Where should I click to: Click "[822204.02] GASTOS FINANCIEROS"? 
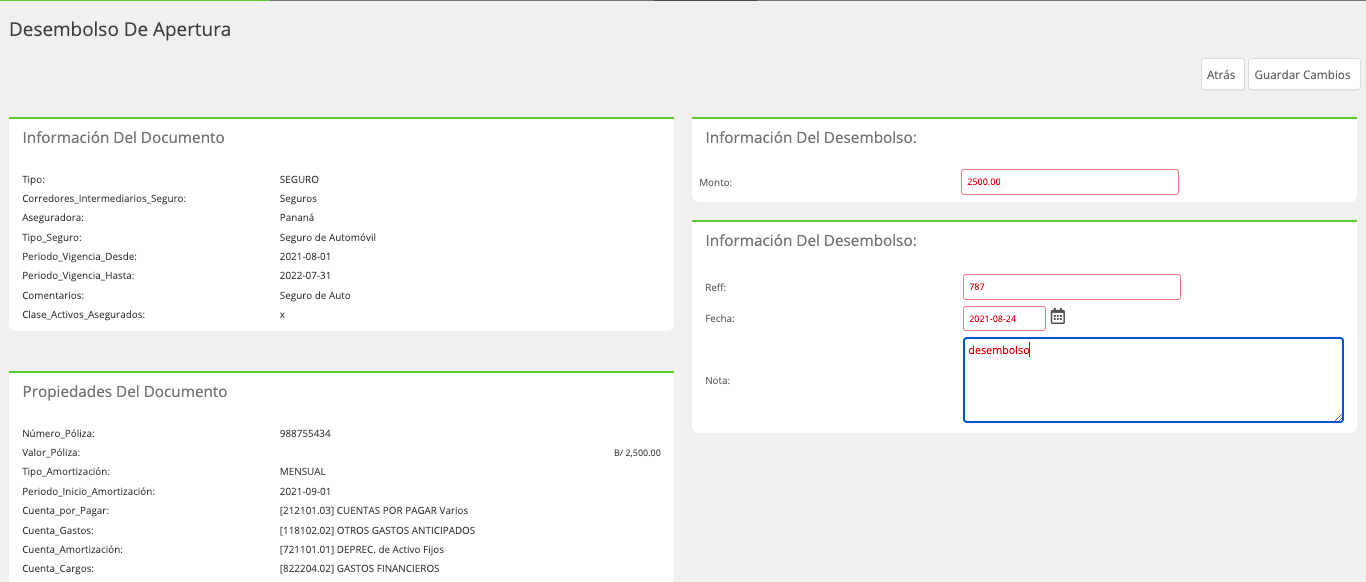coord(360,569)
